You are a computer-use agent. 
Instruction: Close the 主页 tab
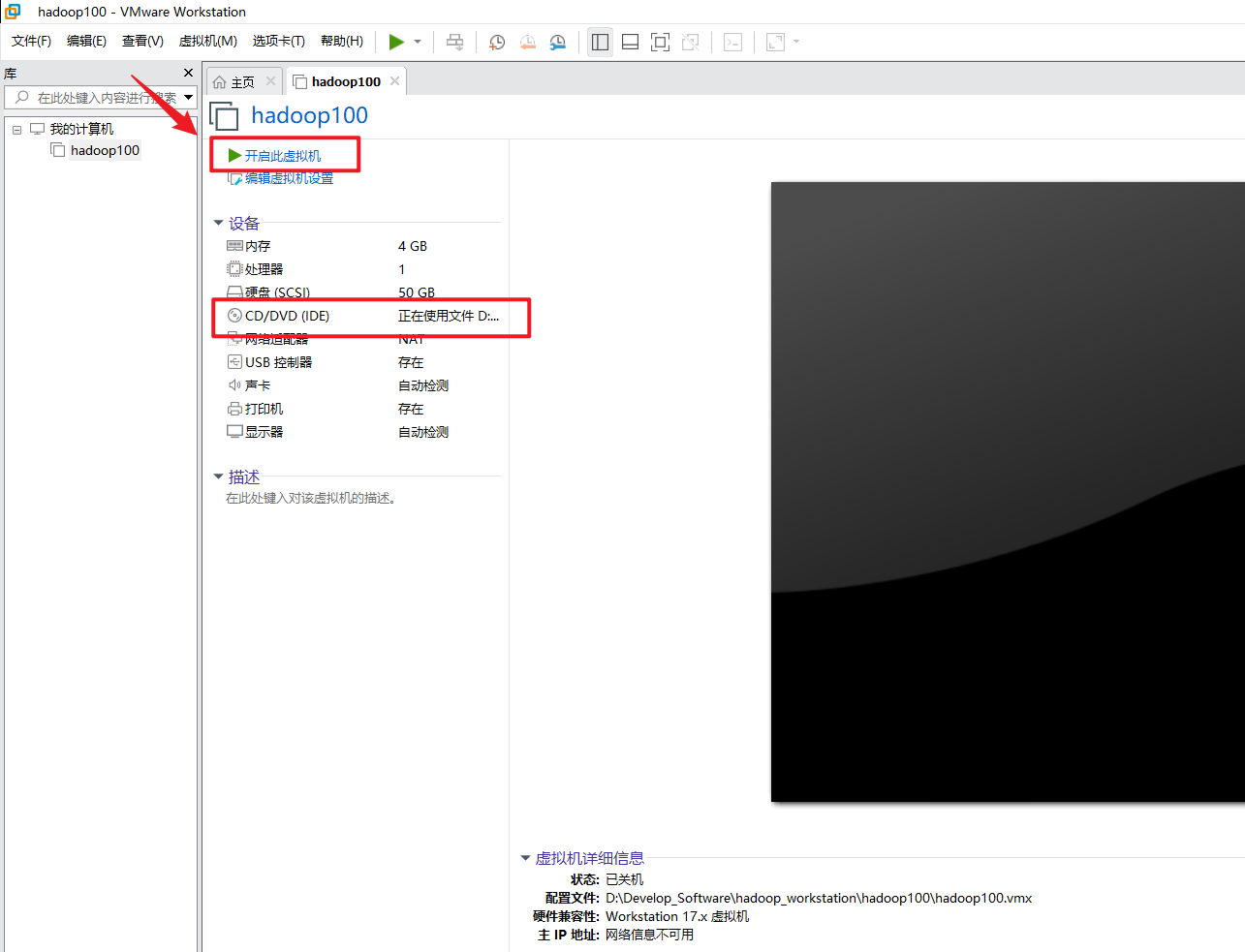pos(270,81)
